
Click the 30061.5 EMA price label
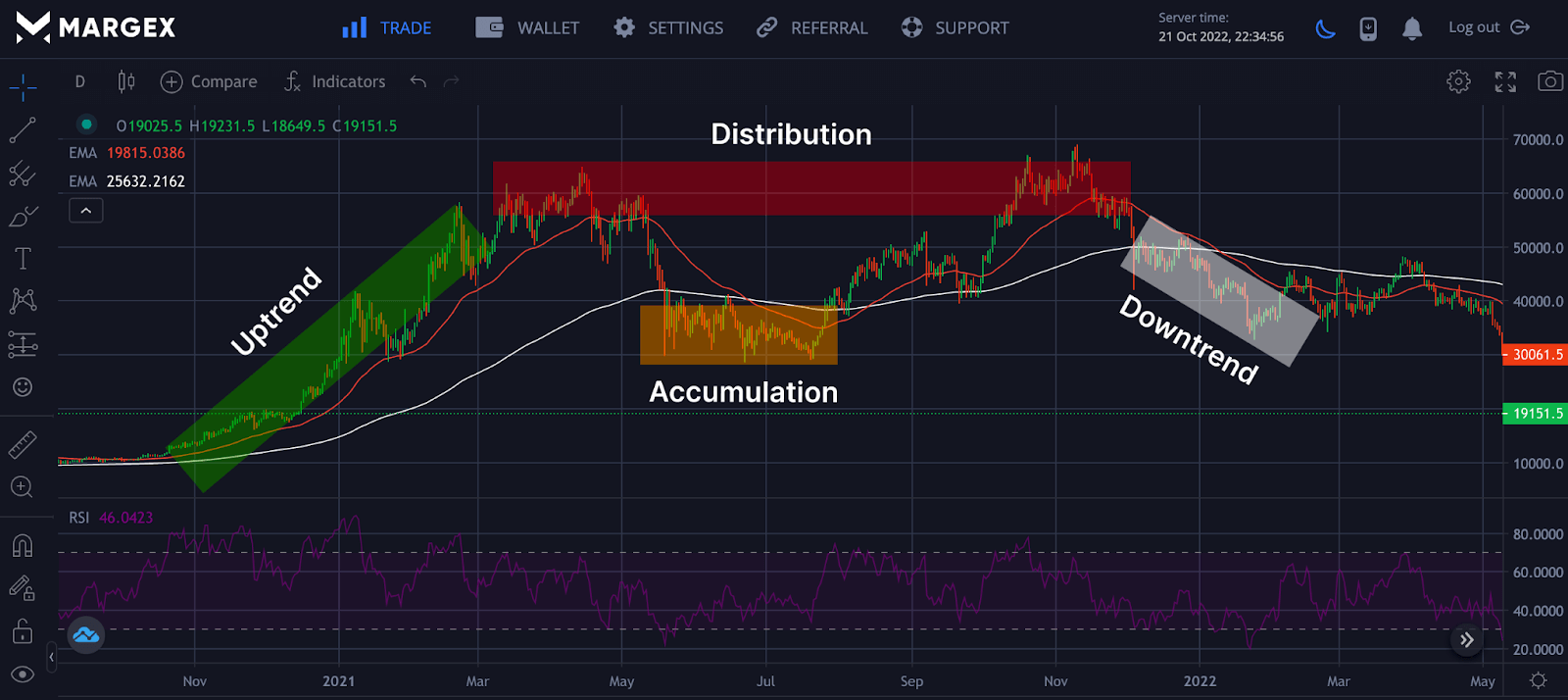tap(1536, 355)
